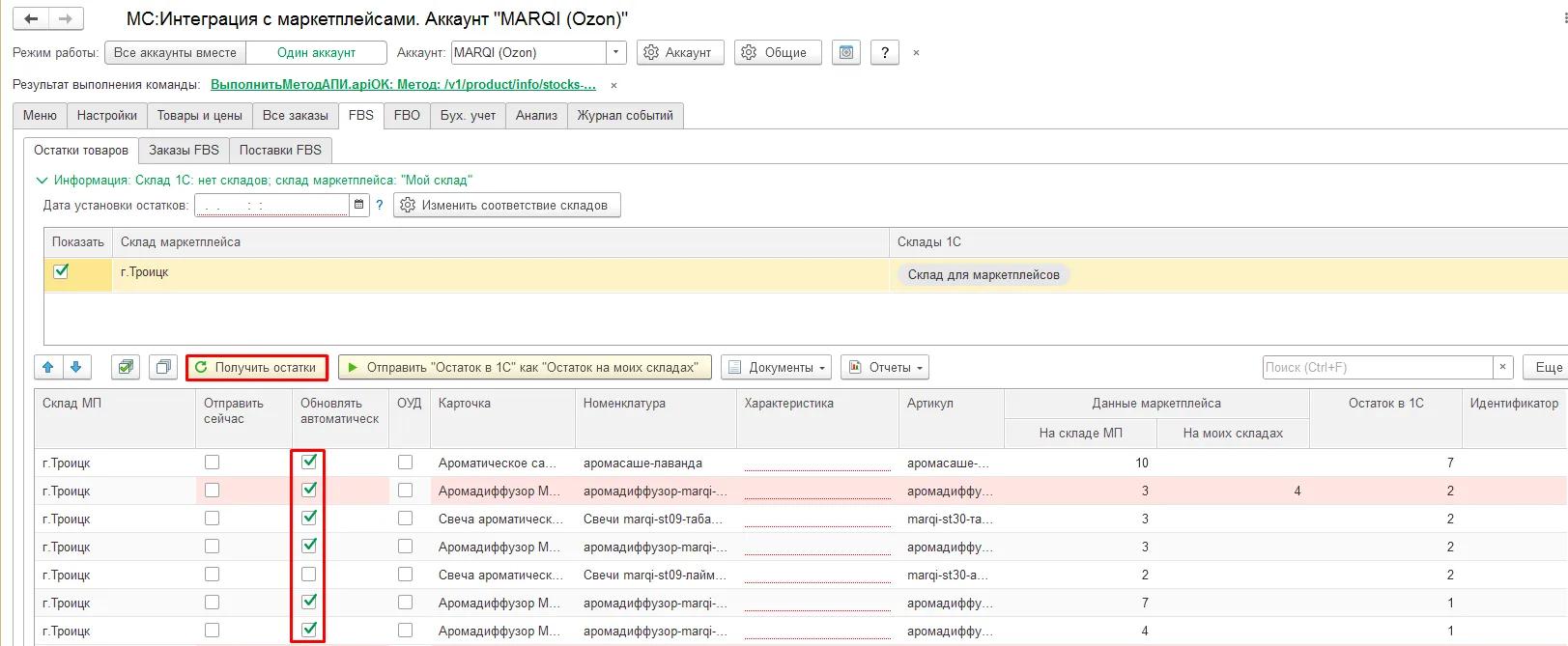1568x646 pixels.
Task: Click the back navigation arrow
Action: point(32,19)
